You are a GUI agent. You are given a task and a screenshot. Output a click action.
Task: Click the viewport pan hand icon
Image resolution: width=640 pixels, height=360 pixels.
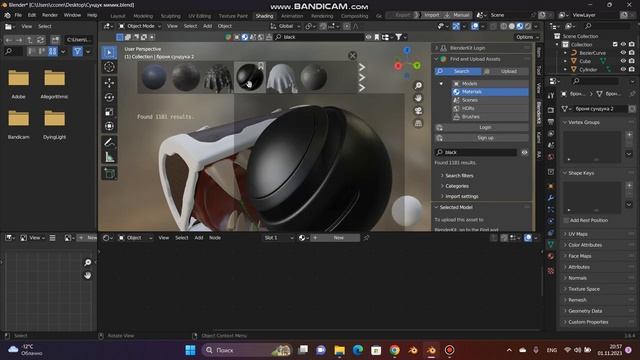pos(418,98)
